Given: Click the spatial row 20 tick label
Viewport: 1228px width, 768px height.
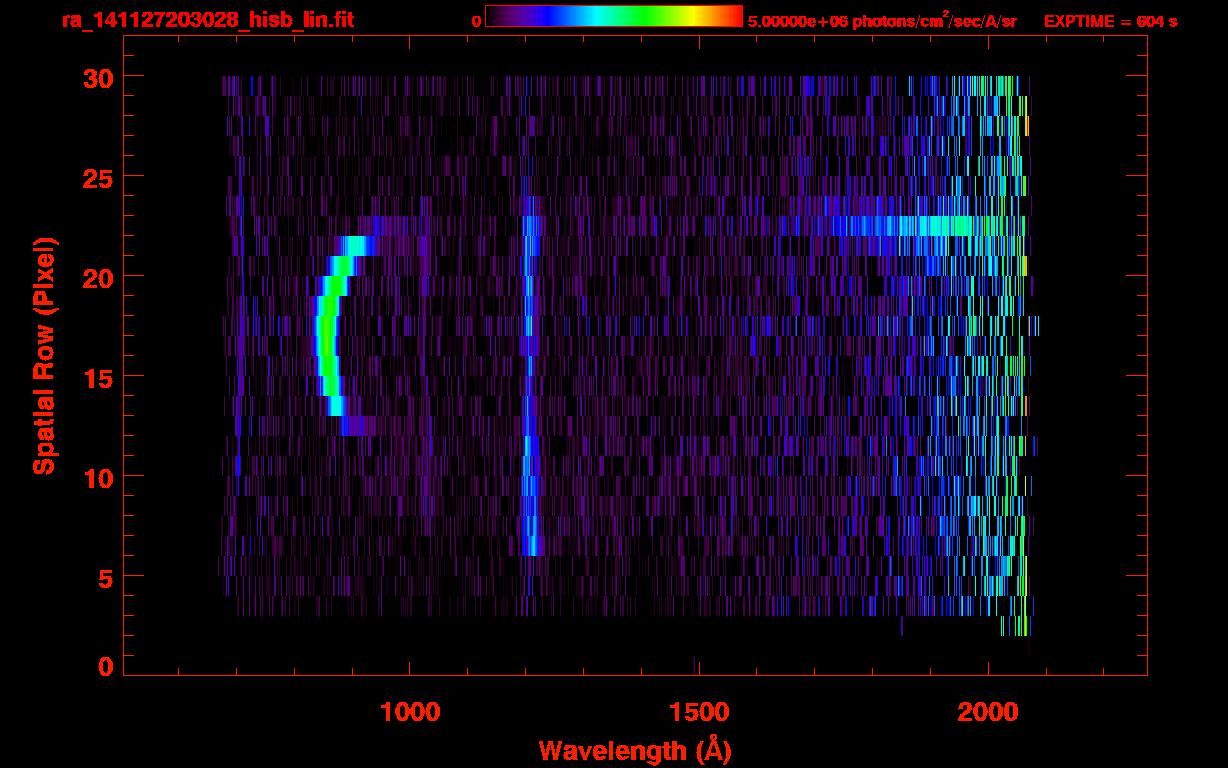Looking at the screenshot, I should 99,277.
